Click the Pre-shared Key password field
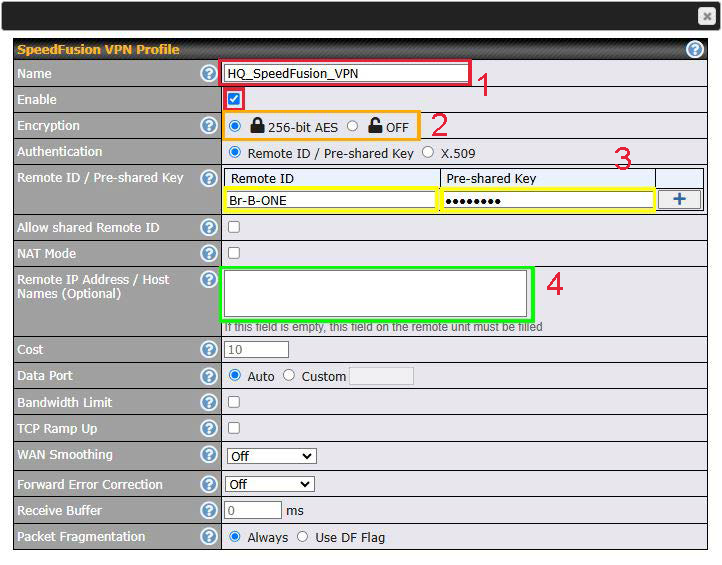Viewport: 722px width, 565px height. coord(547,200)
